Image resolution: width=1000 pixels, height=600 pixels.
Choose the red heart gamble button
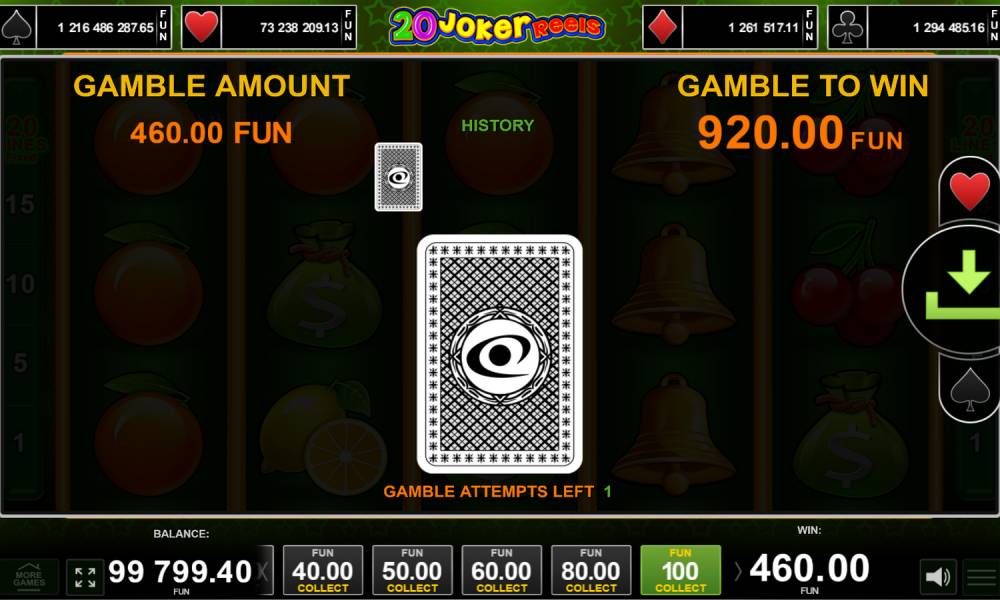tap(969, 191)
